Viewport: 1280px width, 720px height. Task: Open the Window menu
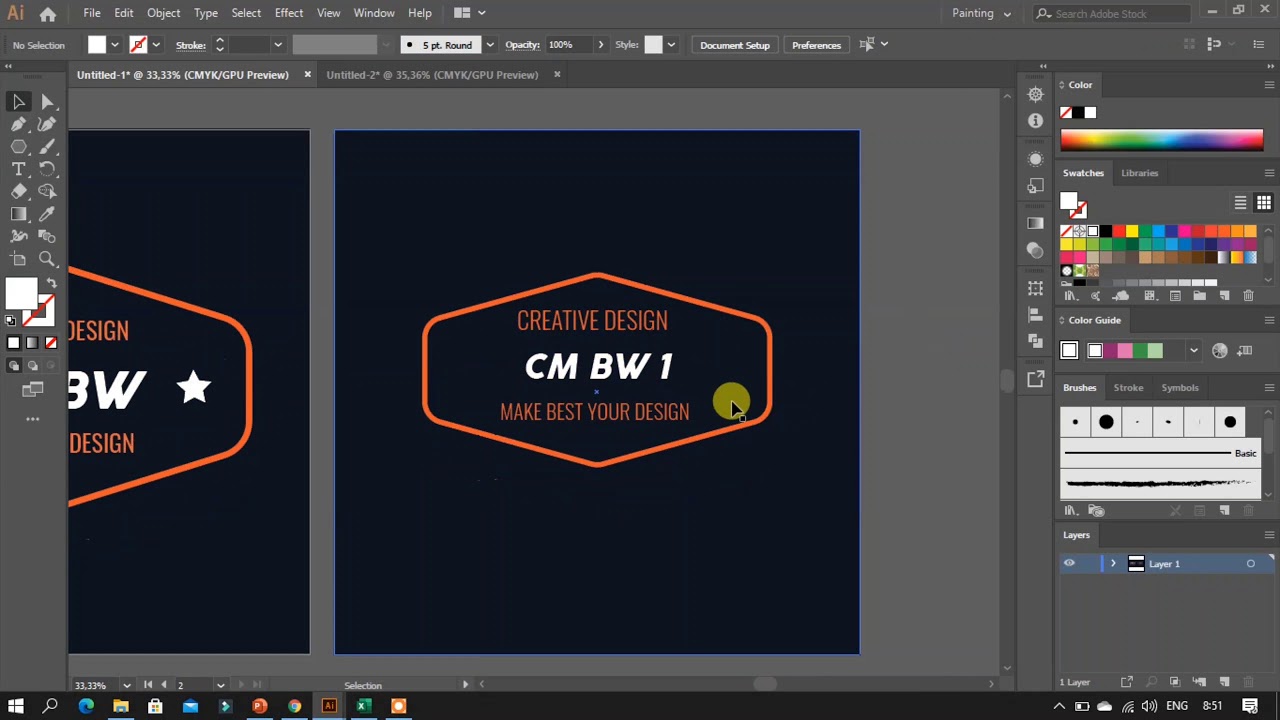[x=373, y=13]
